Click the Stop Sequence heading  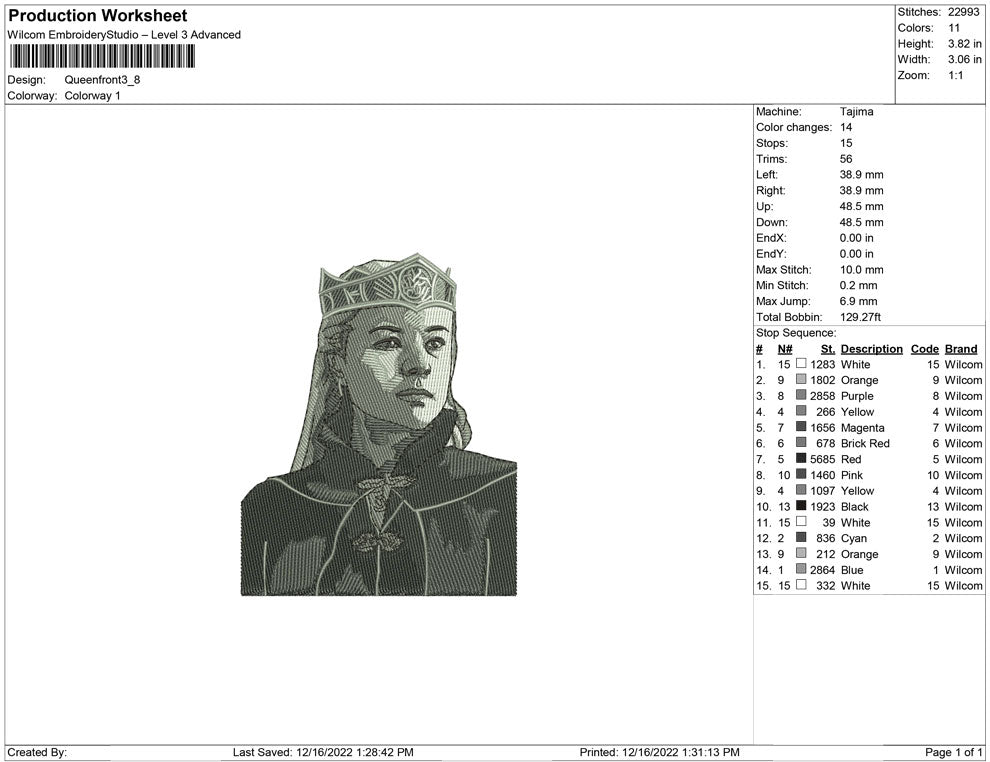pos(796,333)
